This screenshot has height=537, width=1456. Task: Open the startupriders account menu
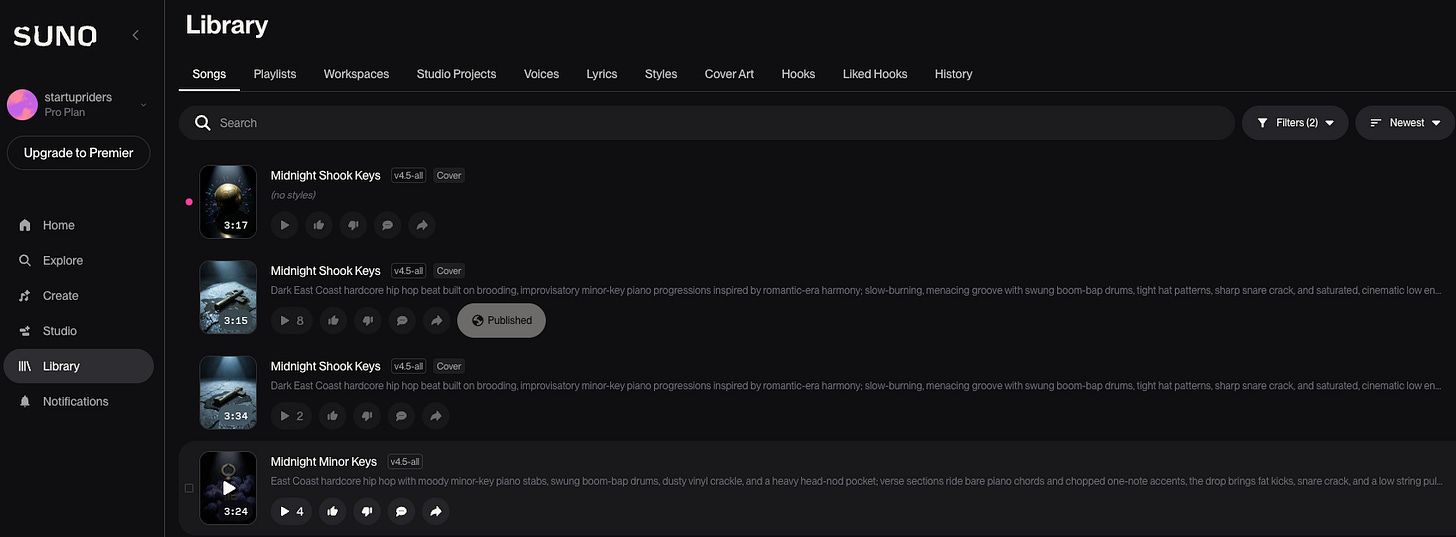coord(78,104)
